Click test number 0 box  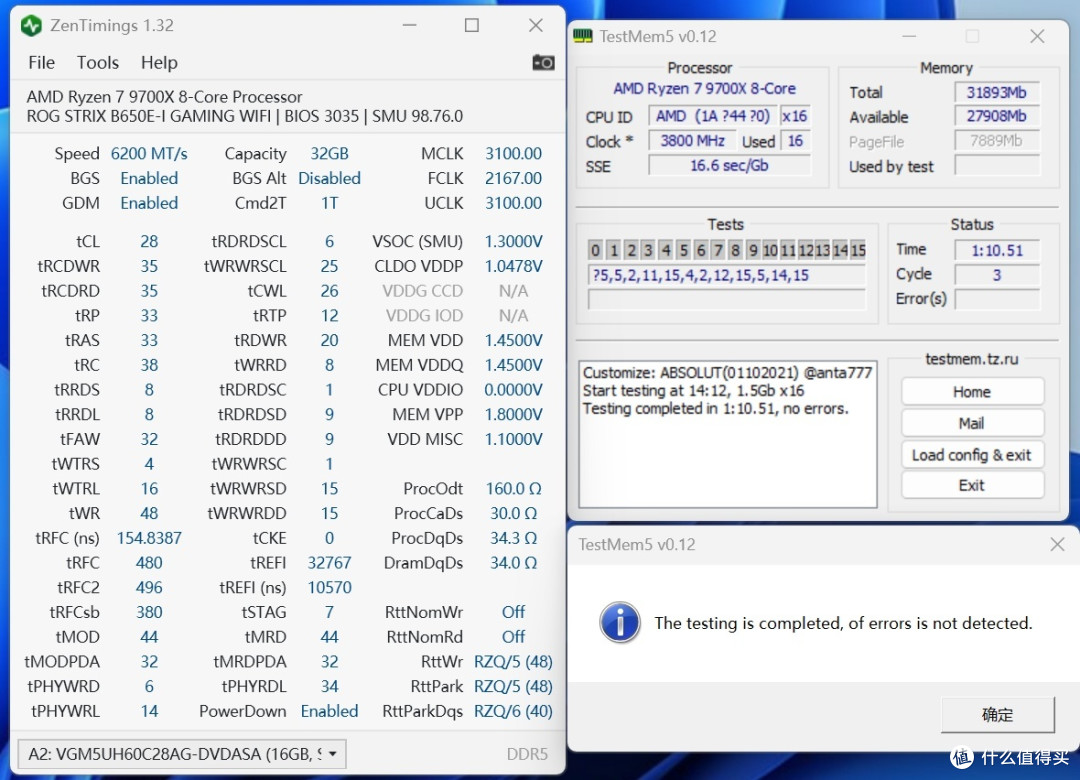(596, 250)
